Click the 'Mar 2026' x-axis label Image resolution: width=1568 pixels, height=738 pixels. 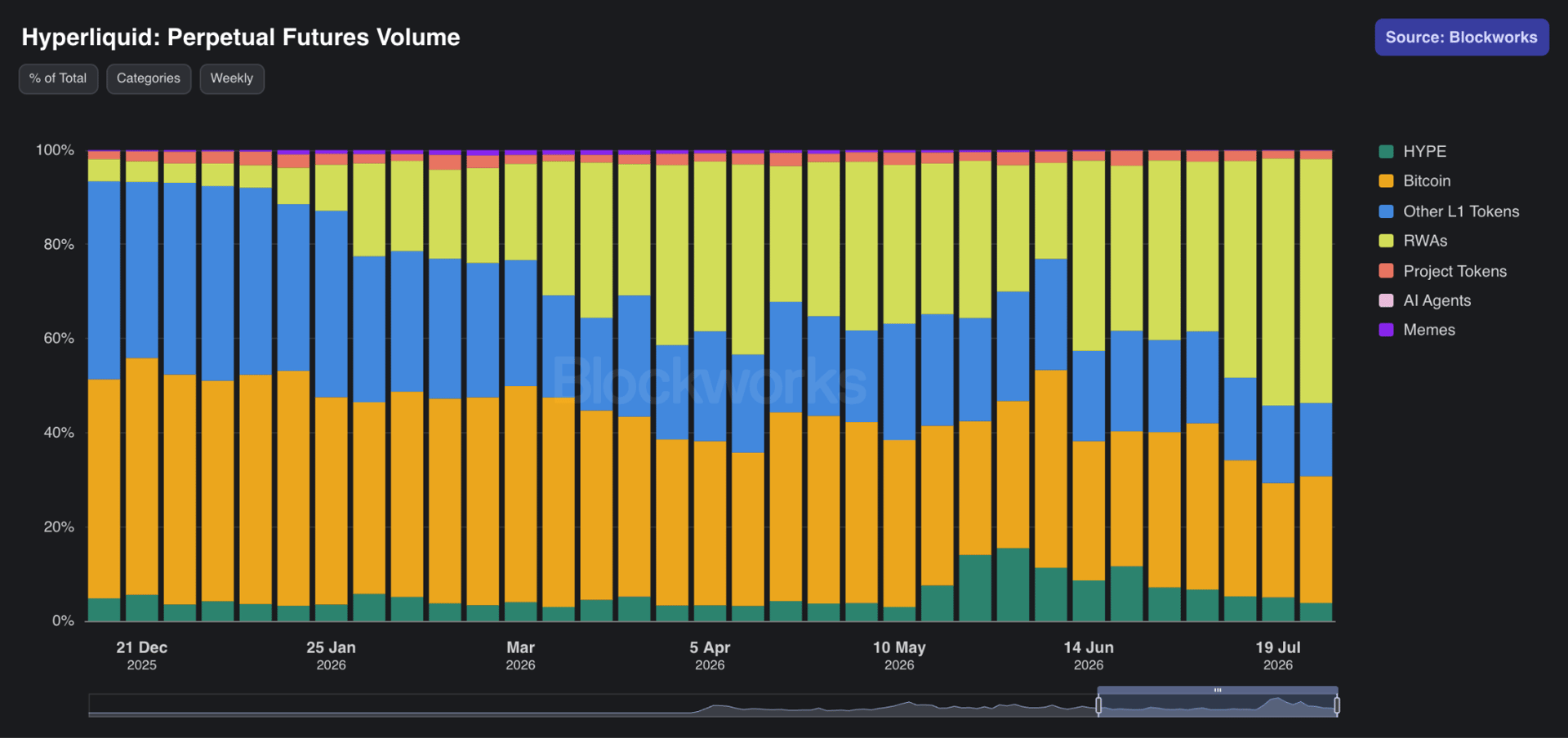[520, 656]
